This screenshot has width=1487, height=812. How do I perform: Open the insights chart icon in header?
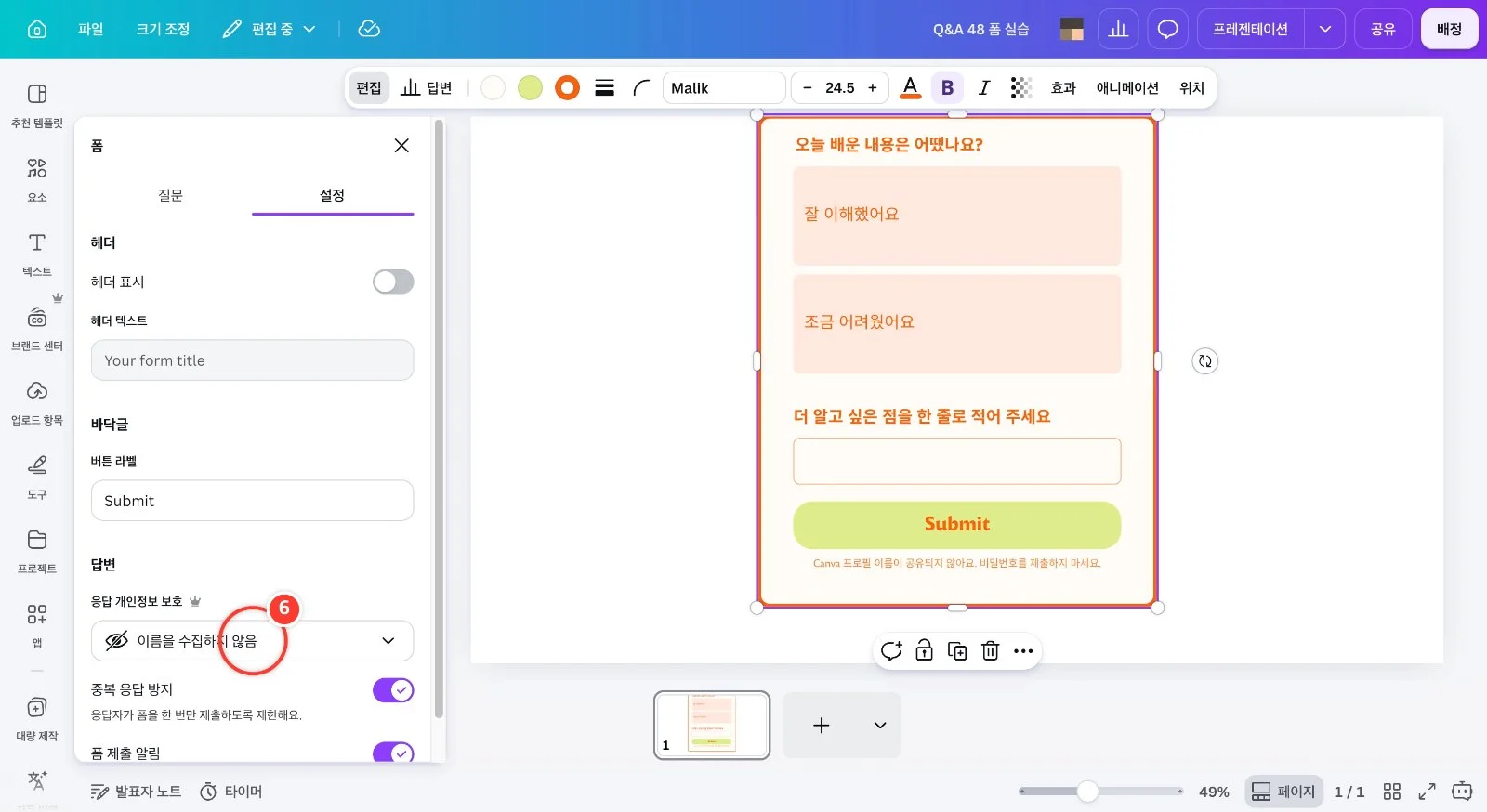[x=1118, y=29]
